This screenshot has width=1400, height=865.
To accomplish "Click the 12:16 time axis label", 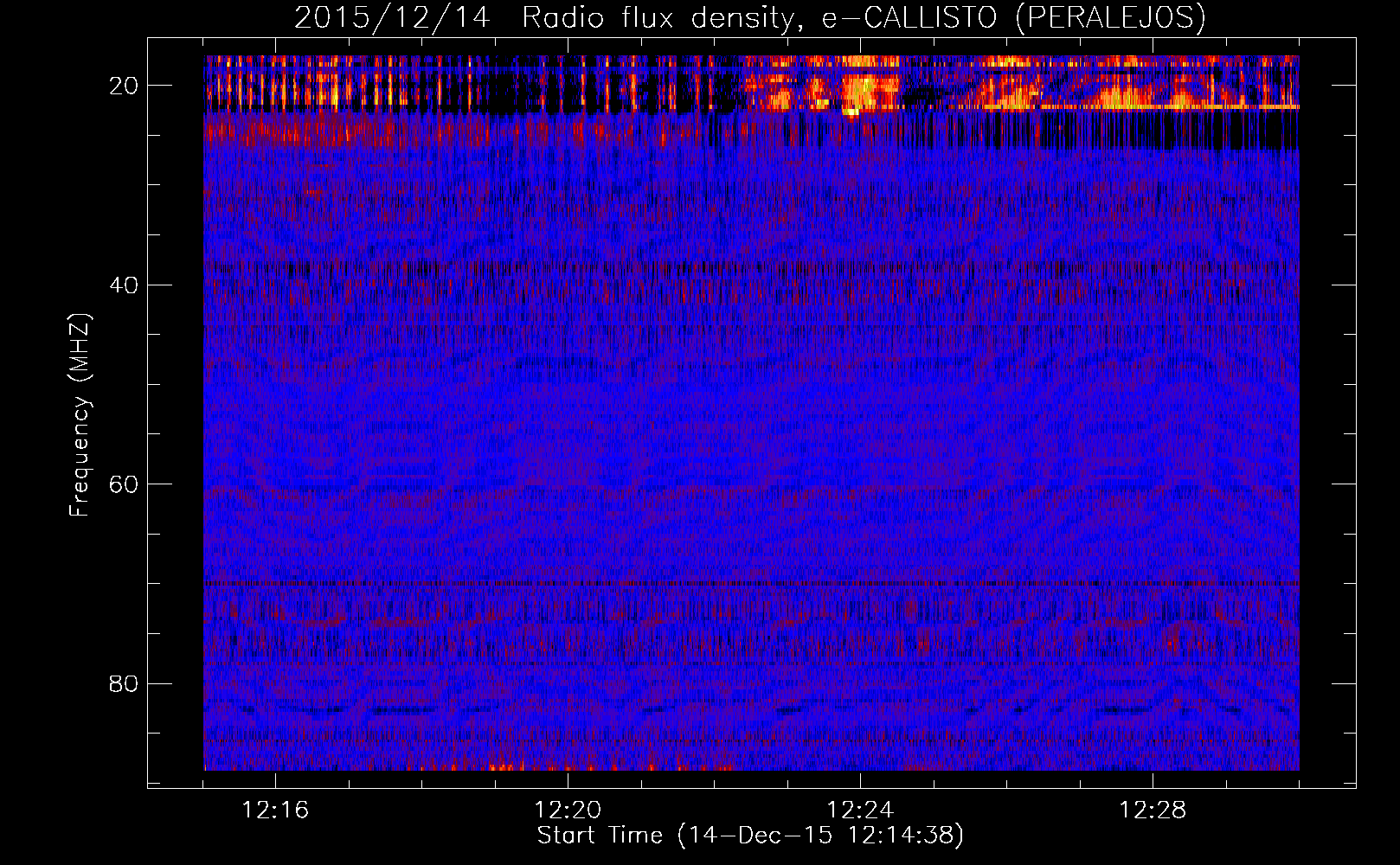I will (275, 811).
